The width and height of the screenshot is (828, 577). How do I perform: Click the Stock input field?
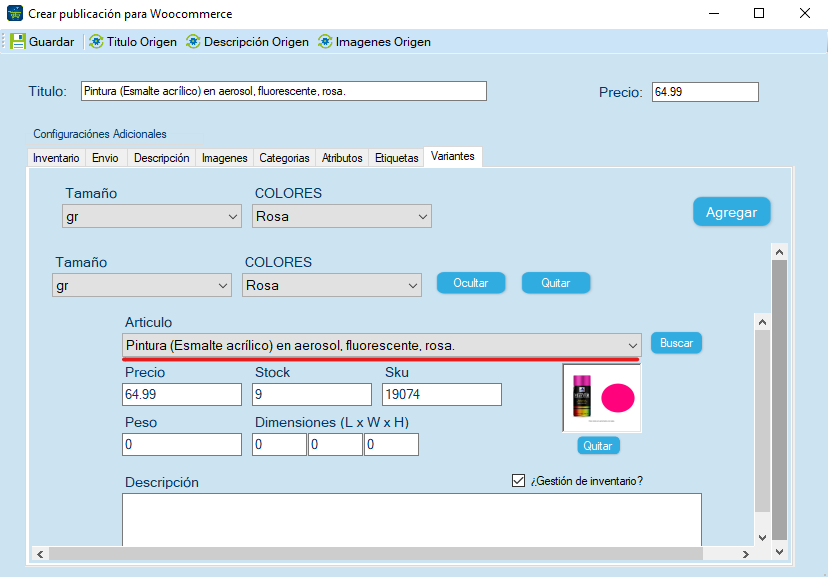pyautogui.click(x=312, y=394)
